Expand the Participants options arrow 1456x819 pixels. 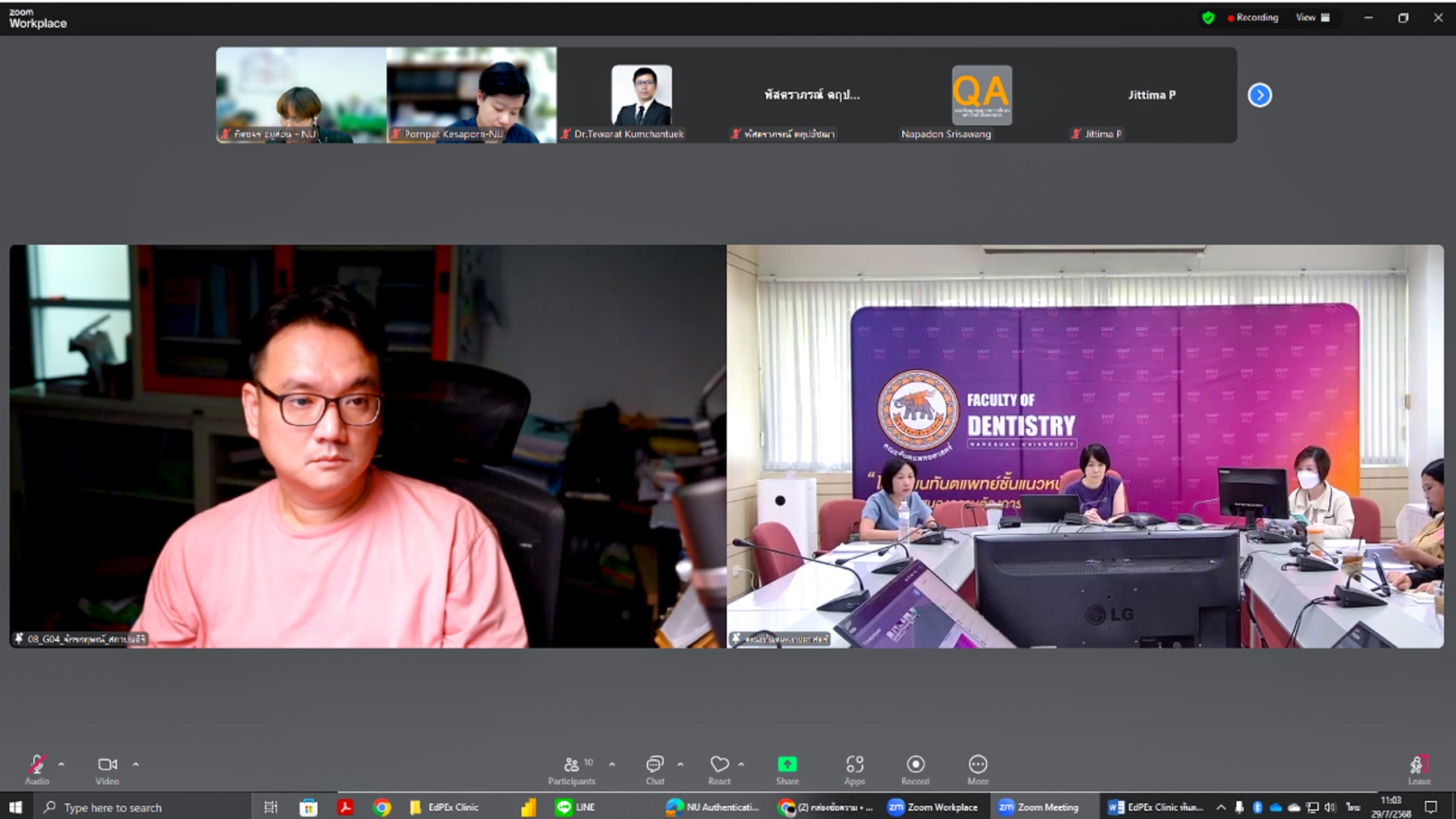point(612,764)
